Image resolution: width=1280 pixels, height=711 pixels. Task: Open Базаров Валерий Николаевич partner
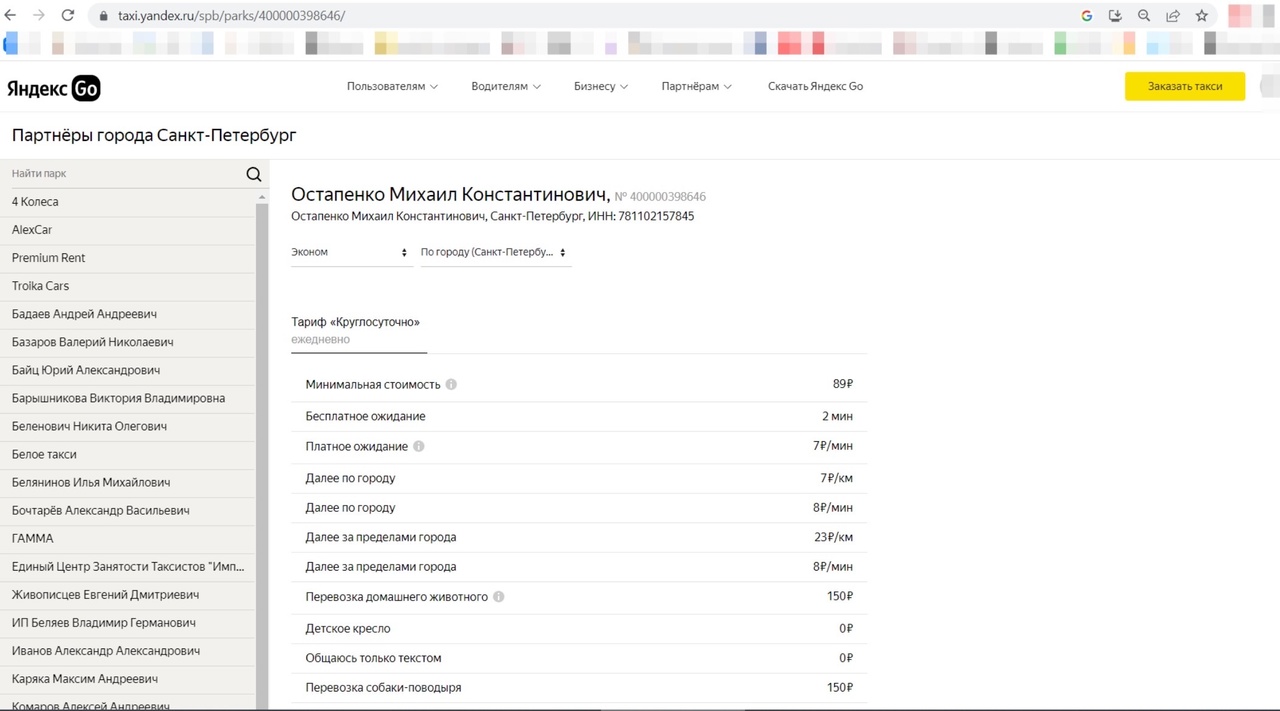tap(128, 342)
